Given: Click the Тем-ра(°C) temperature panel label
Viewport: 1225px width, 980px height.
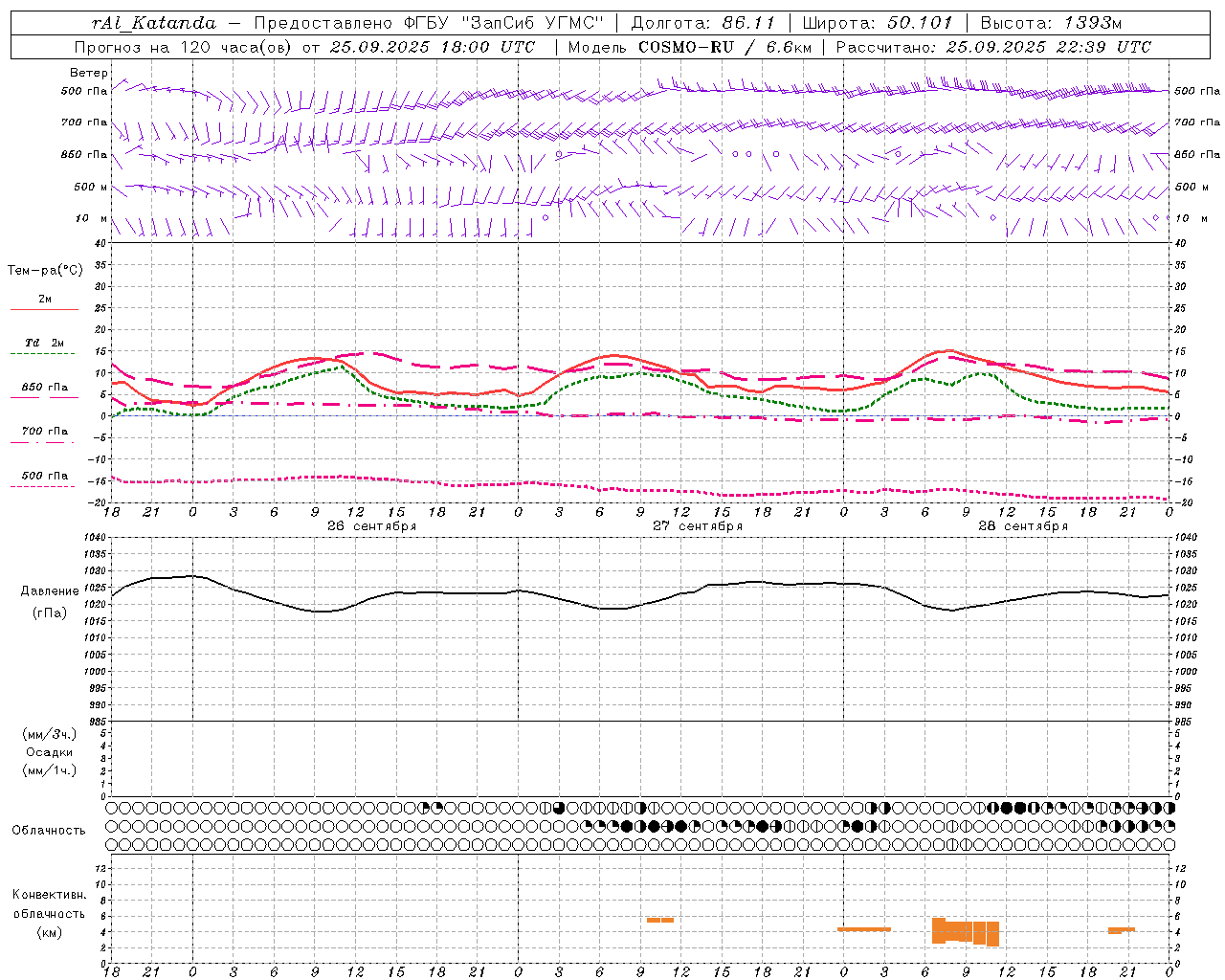Looking at the screenshot, I should click(x=45, y=271).
